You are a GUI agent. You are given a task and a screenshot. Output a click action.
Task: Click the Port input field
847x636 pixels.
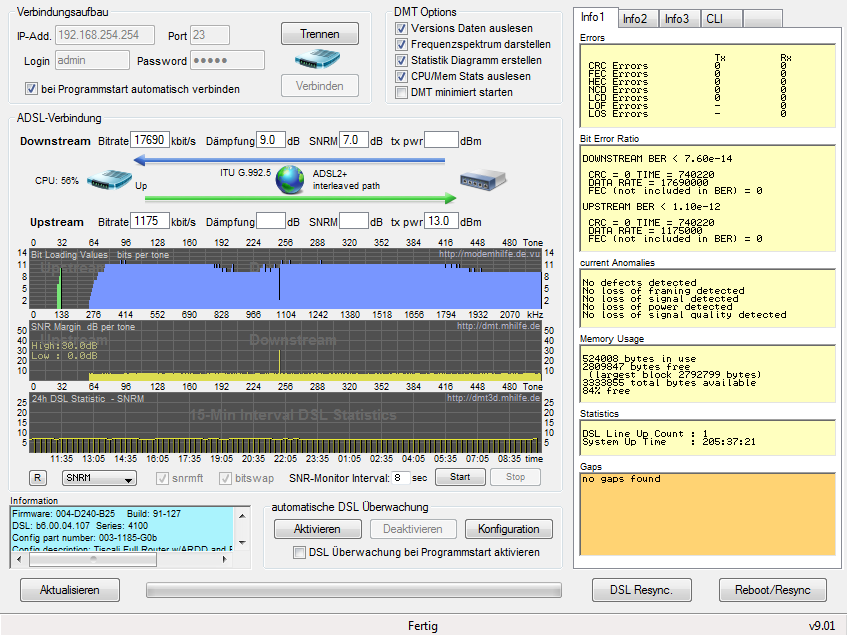(210, 35)
